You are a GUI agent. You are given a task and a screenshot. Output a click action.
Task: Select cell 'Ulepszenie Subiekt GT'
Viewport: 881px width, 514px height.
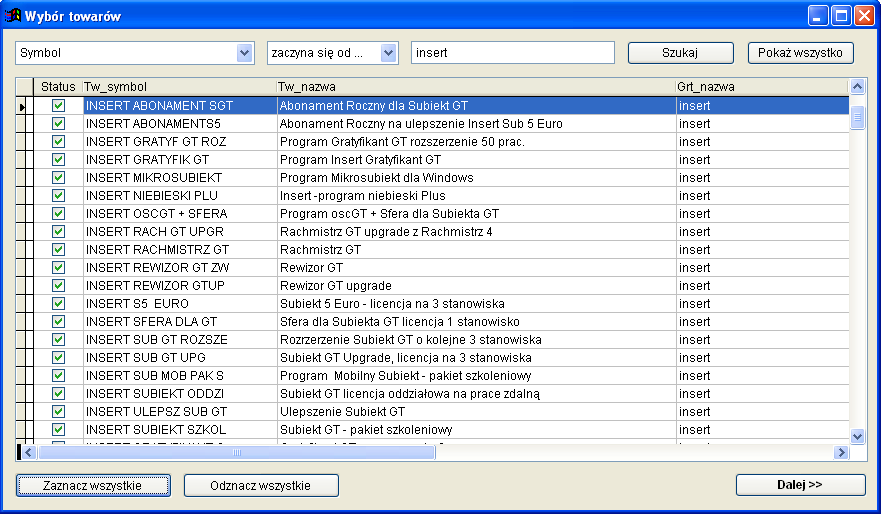pos(476,411)
